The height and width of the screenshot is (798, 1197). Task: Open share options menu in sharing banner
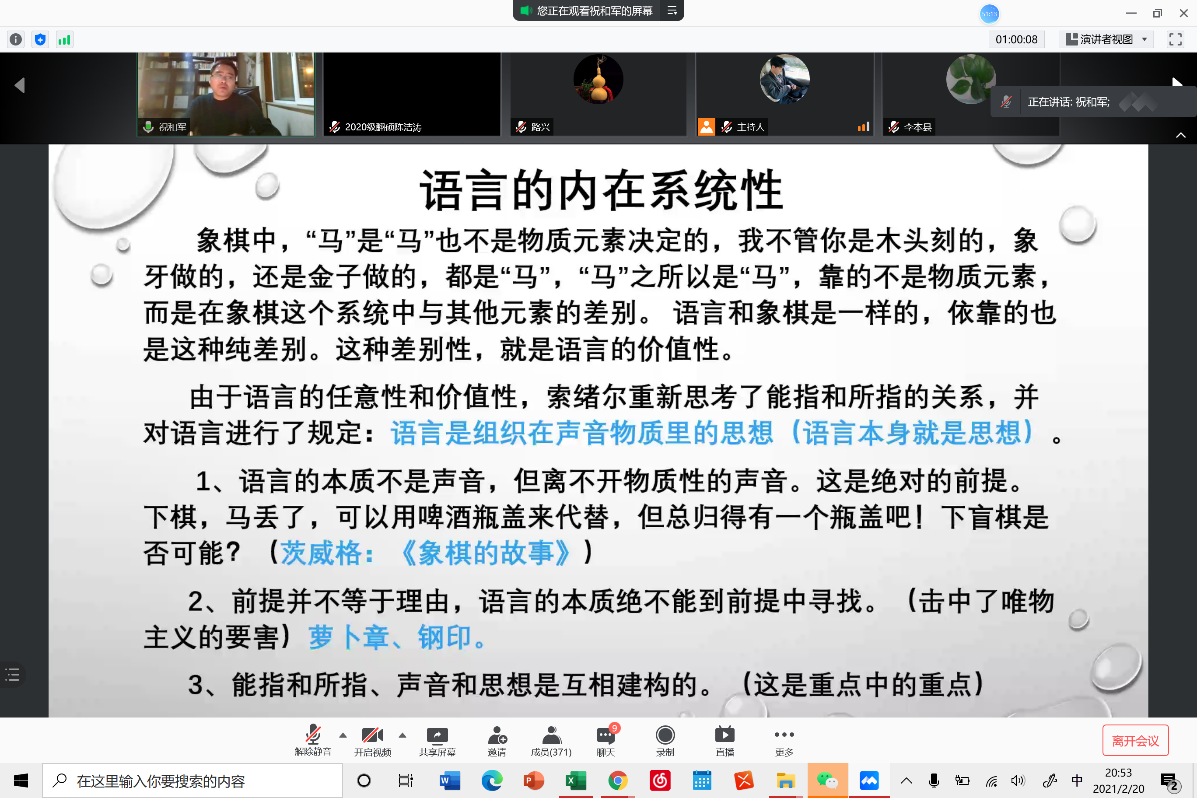tap(673, 11)
